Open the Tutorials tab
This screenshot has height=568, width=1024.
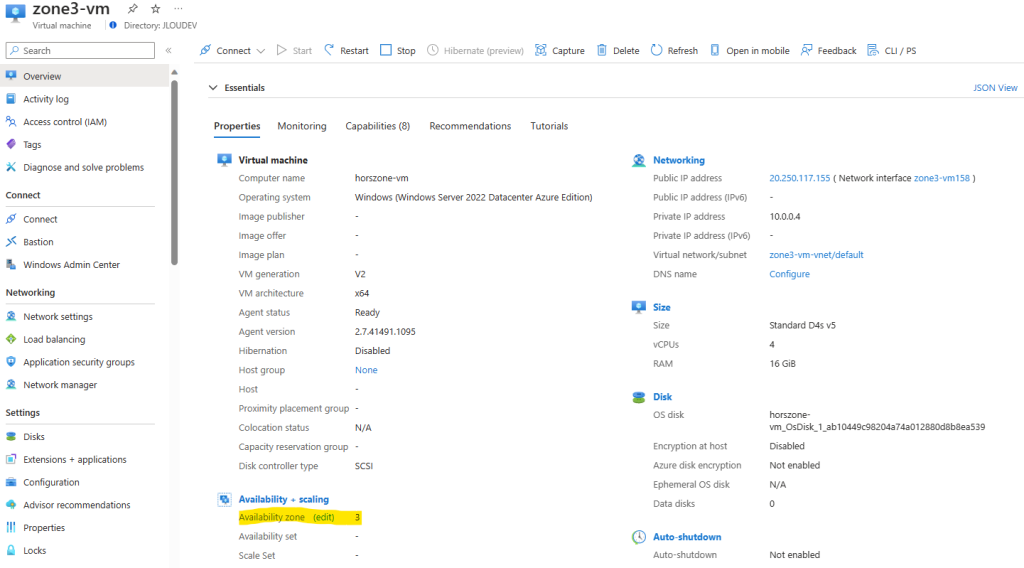pos(549,126)
